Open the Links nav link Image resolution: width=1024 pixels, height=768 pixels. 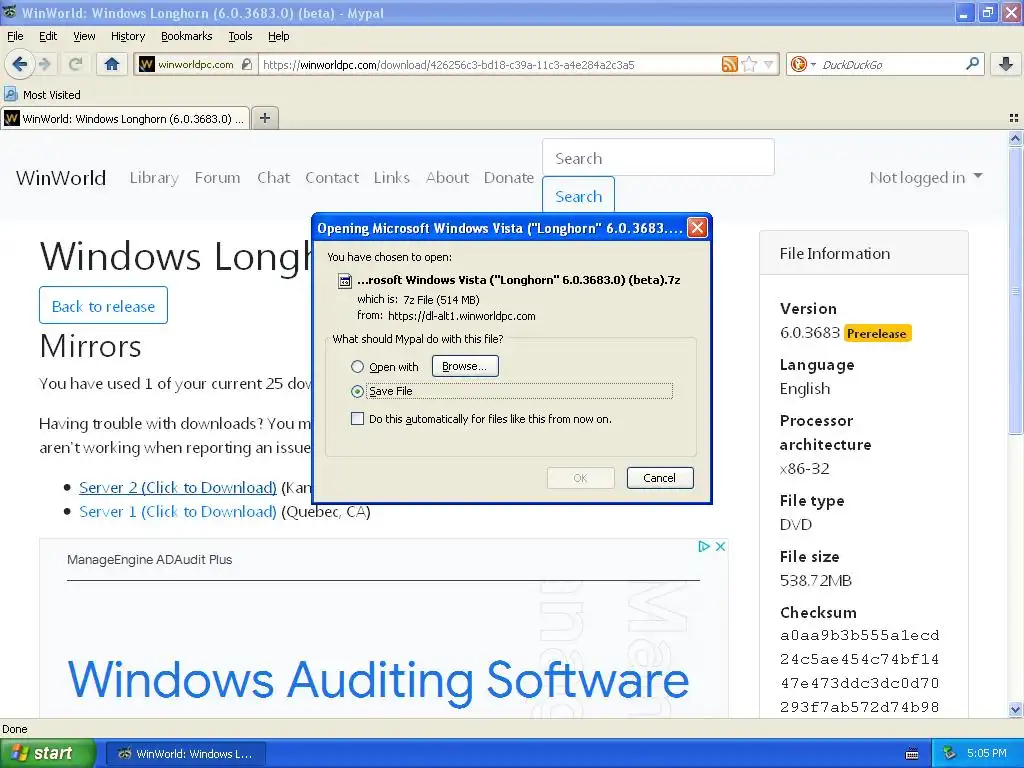coord(392,178)
